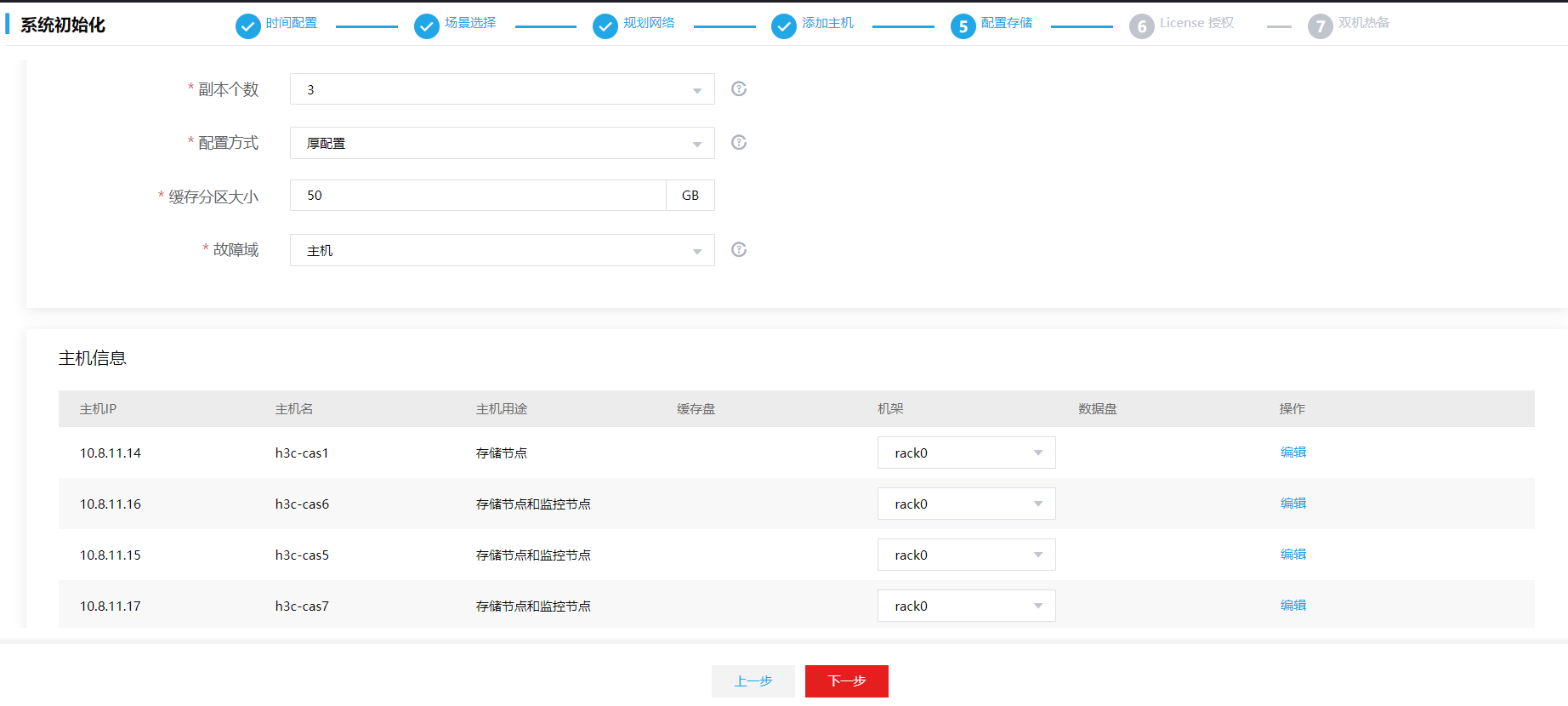Go to the 场景选择 wizard step
This screenshot has height=706, width=1568.
pos(470,23)
